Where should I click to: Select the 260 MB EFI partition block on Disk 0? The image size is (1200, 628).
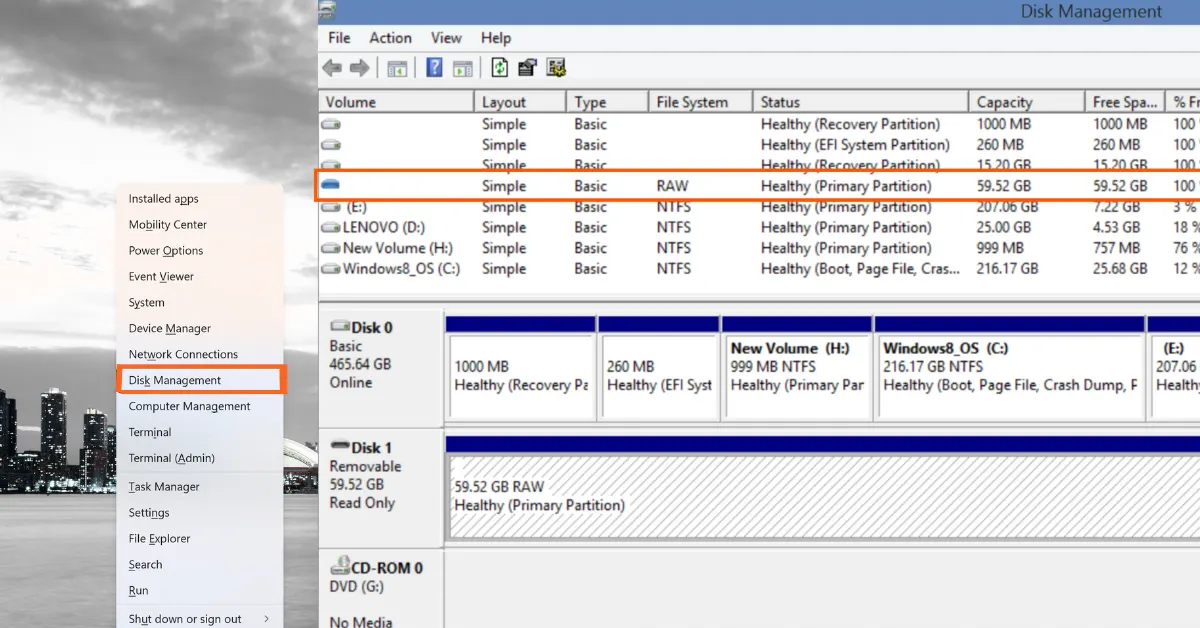click(659, 367)
